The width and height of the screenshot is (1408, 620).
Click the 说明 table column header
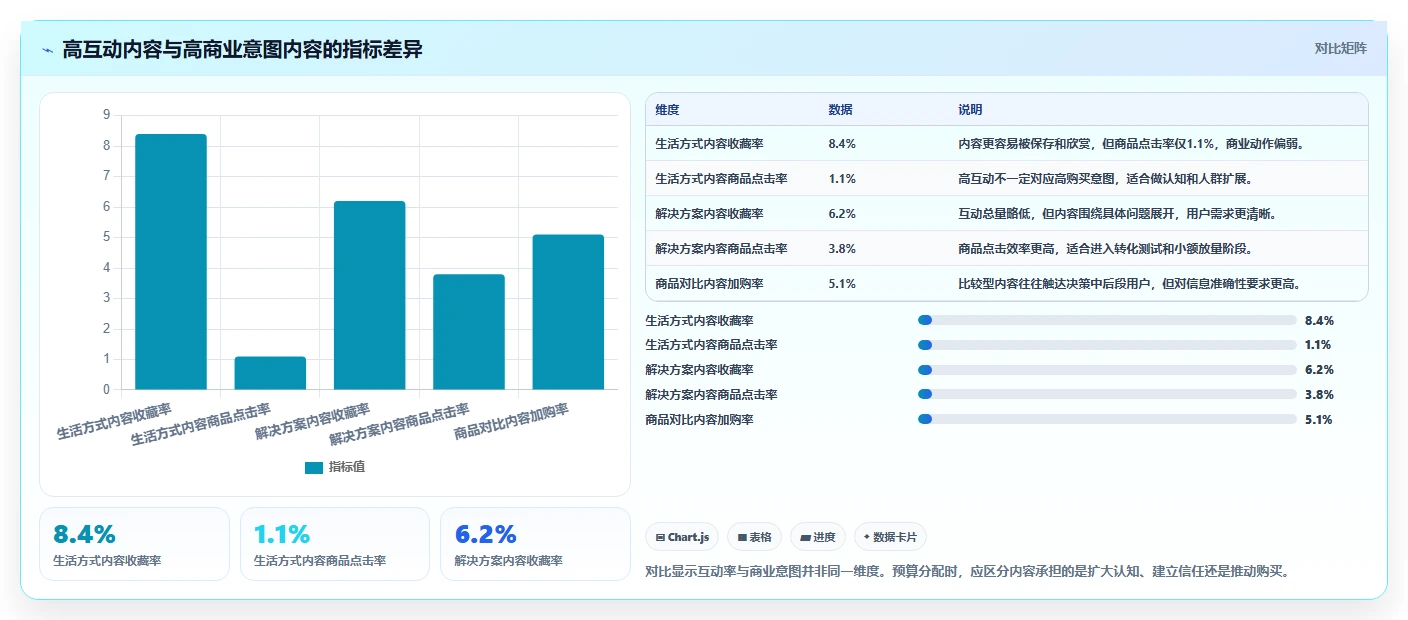(x=970, y=110)
